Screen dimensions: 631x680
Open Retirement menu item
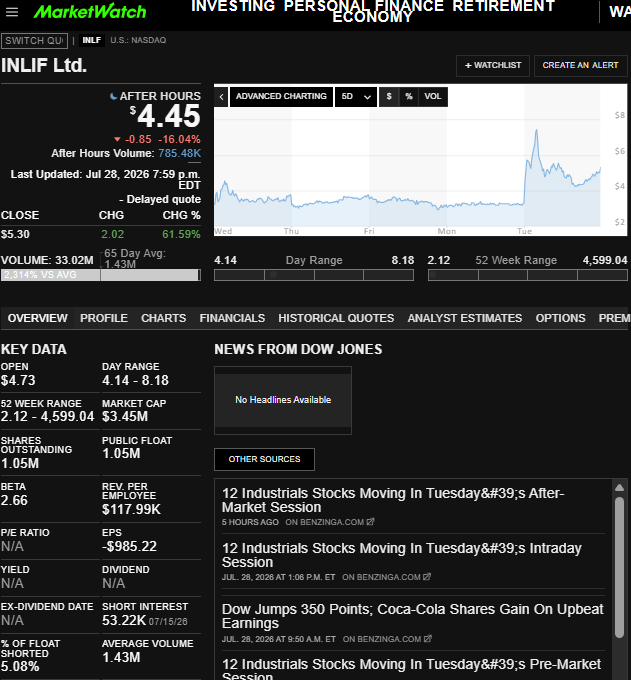(503, 6)
